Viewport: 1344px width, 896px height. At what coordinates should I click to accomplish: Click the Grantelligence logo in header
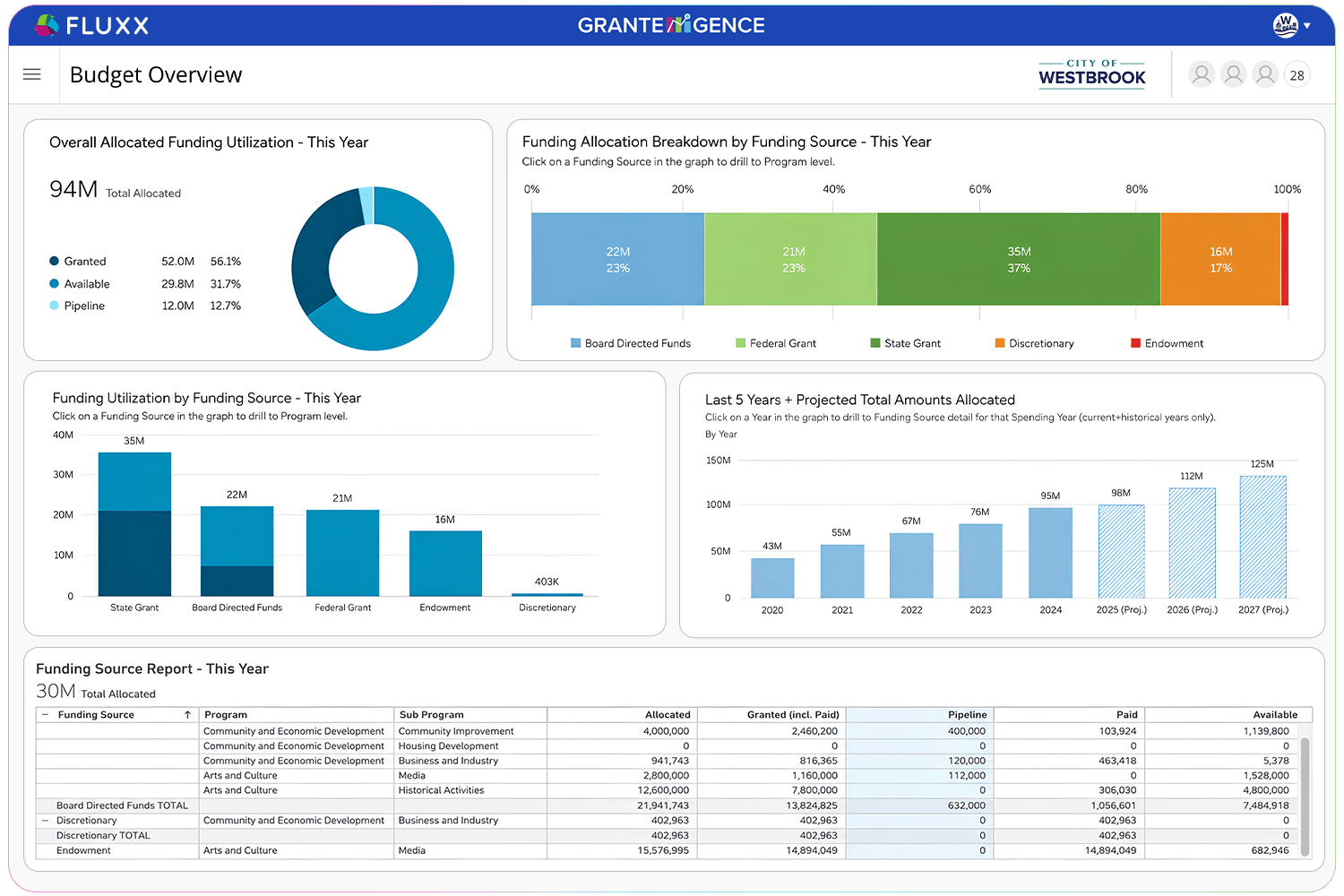[x=671, y=25]
